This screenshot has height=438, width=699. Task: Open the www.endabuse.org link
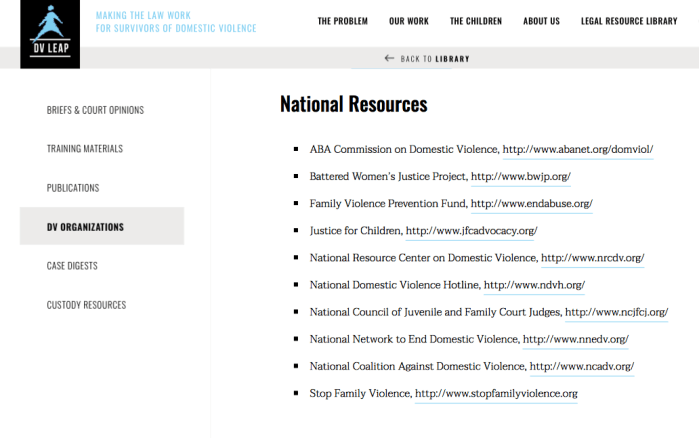(x=531, y=204)
